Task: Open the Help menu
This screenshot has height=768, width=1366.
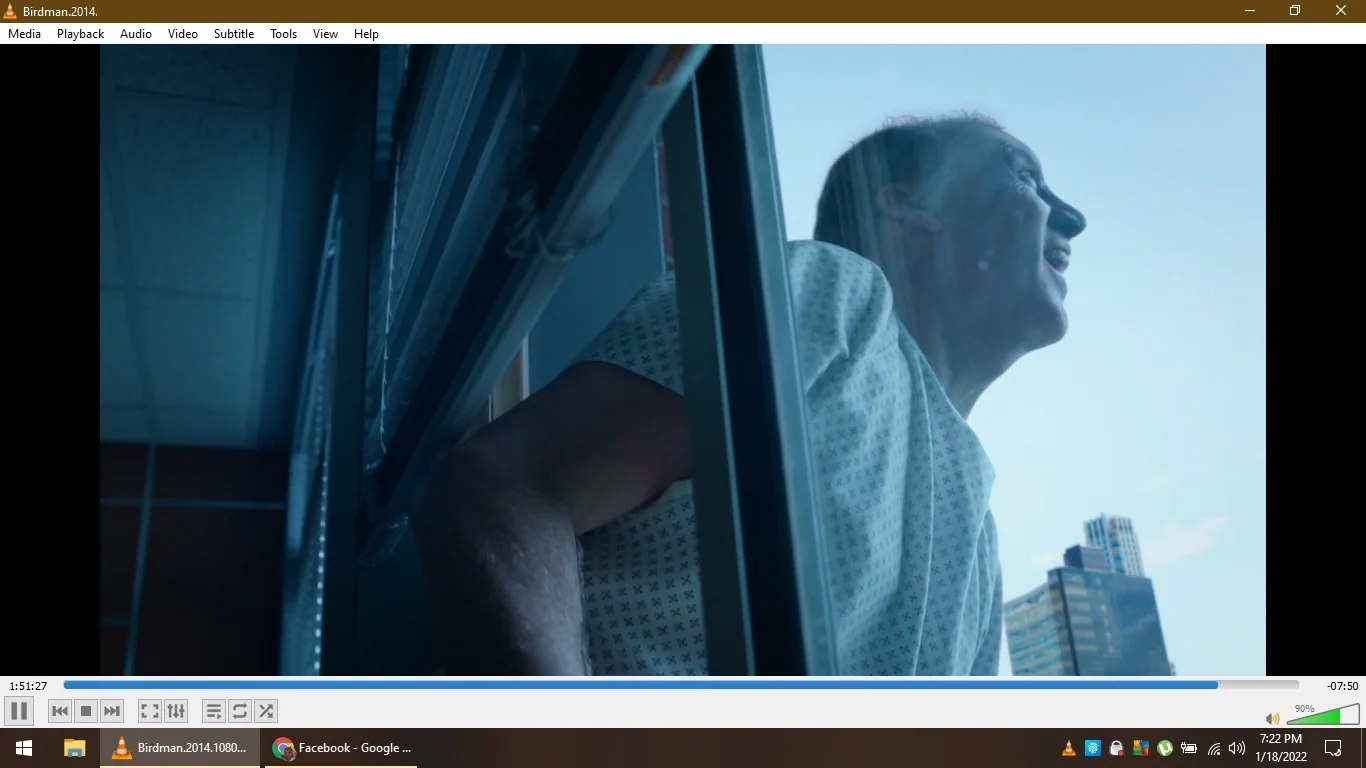Action: [x=367, y=34]
